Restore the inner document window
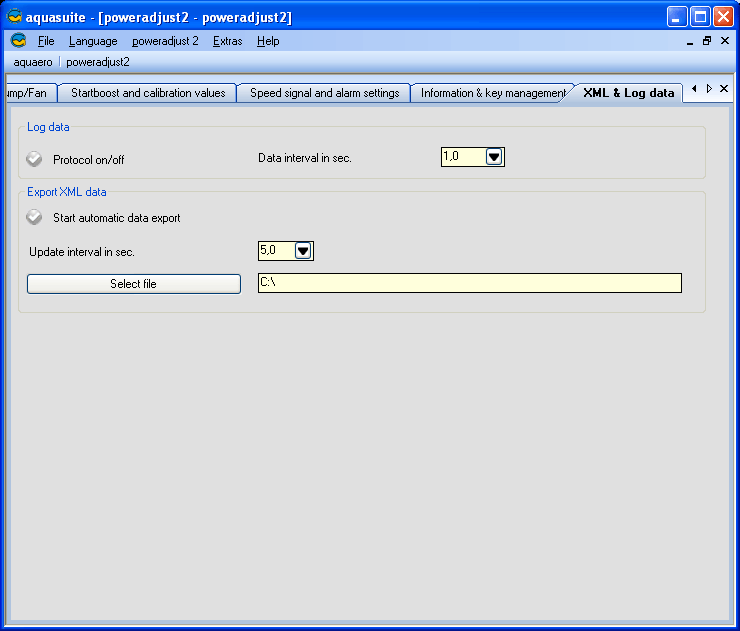Image resolution: width=740 pixels, height=631 pixels. click(x=707, y=41)
